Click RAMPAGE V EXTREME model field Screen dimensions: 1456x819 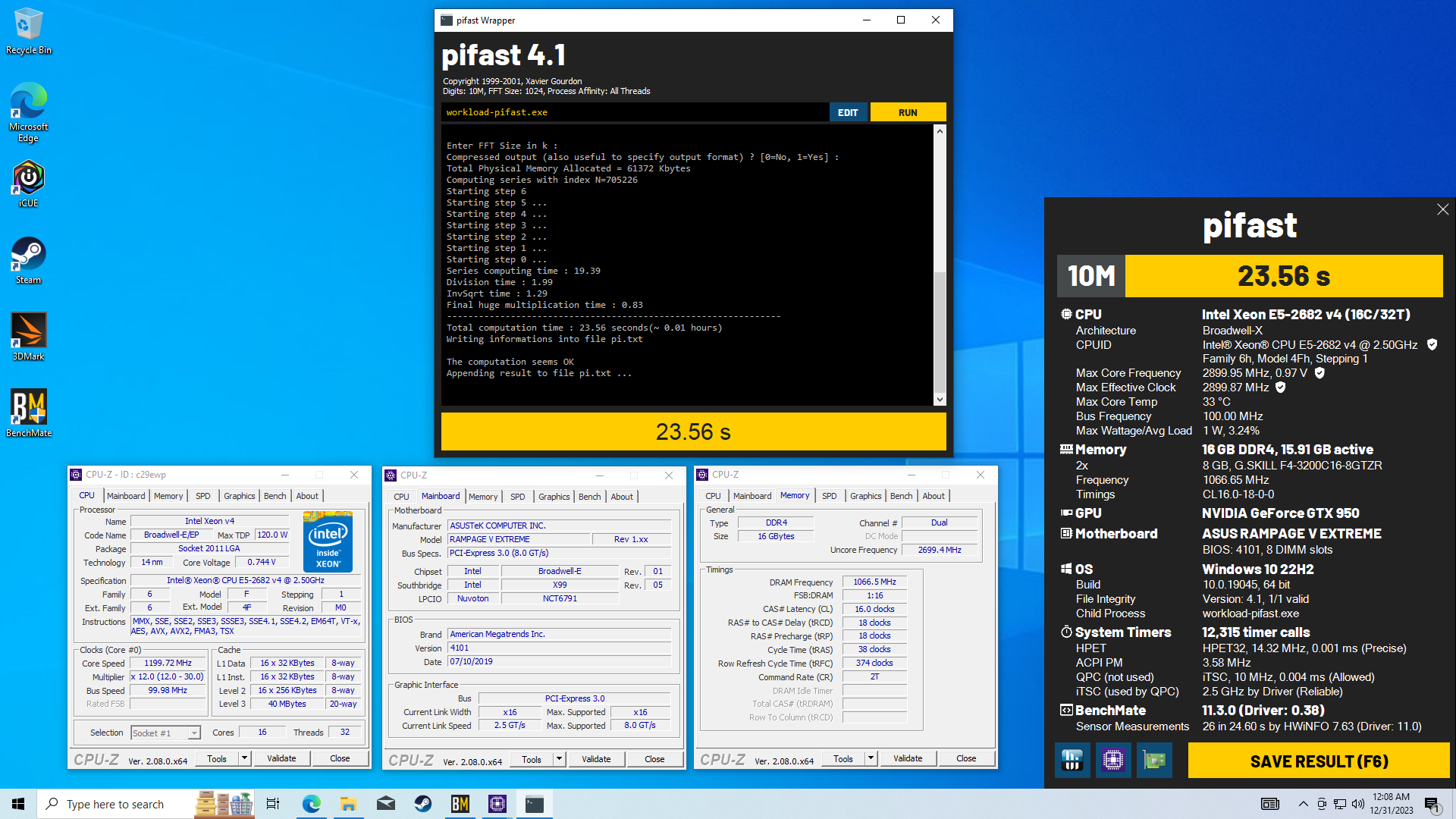pyautogui.click(x=518, y=539)
